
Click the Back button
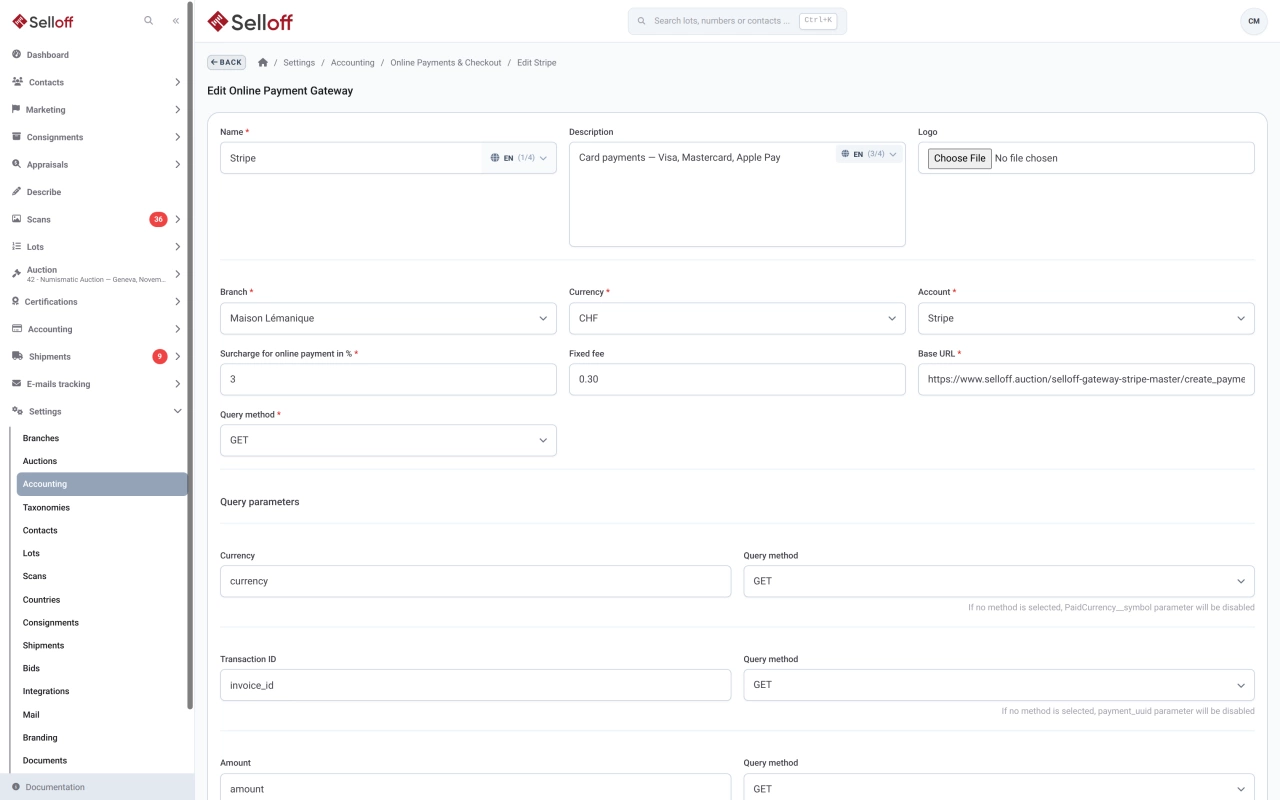(x=226, y=62)
